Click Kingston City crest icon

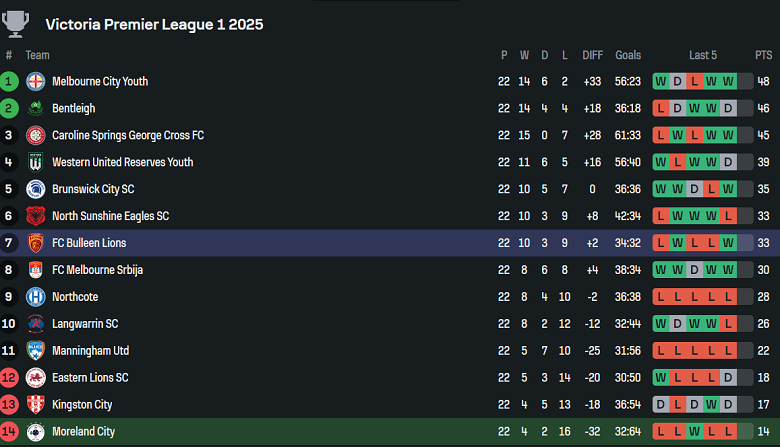point(36,405)
